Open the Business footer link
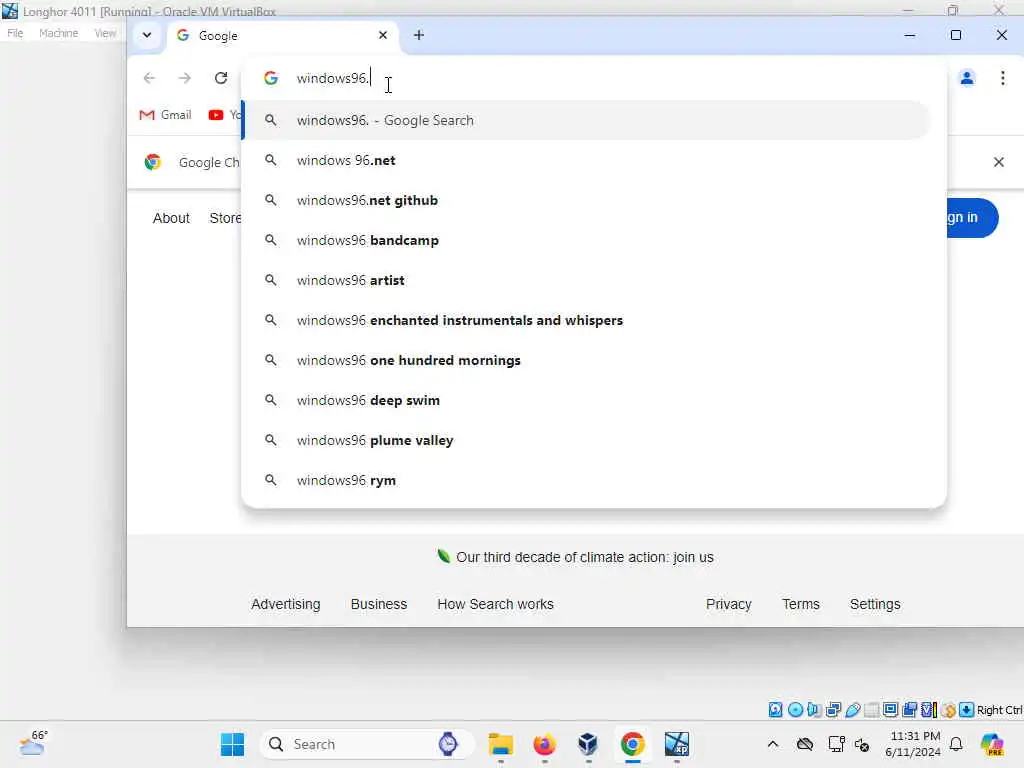Viewport: 1024px width, 768px height. [379, 604]
